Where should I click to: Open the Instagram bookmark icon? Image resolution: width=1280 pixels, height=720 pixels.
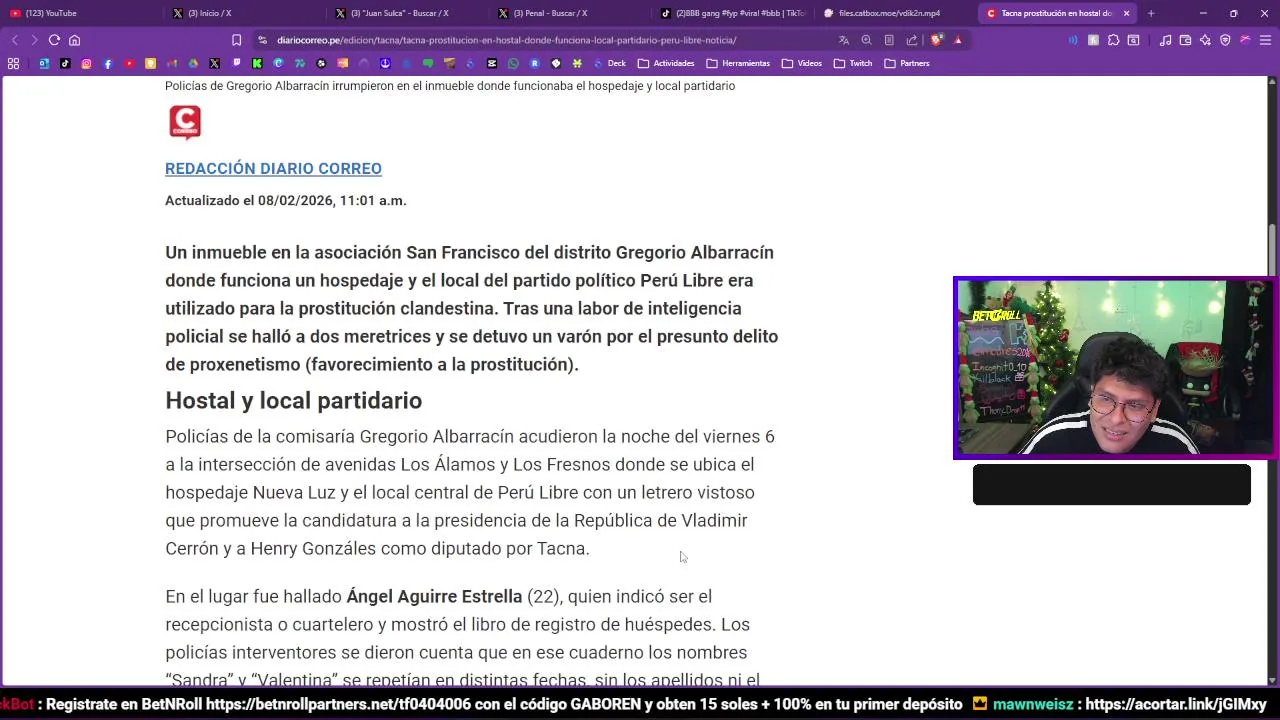pos(86,63)
